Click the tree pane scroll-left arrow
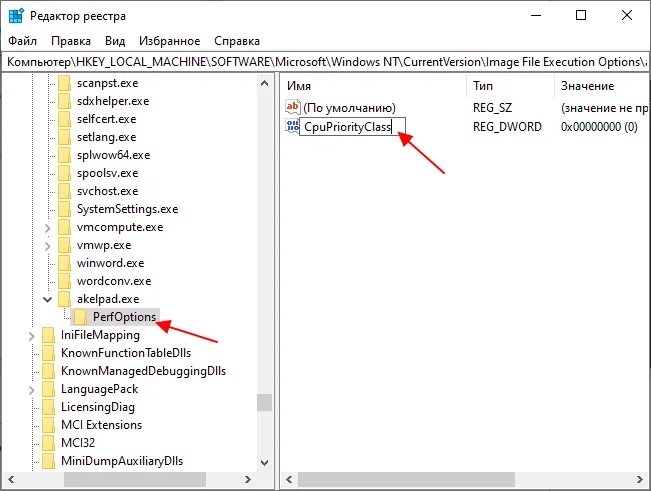The image size is (651, 491). [11, 479]
